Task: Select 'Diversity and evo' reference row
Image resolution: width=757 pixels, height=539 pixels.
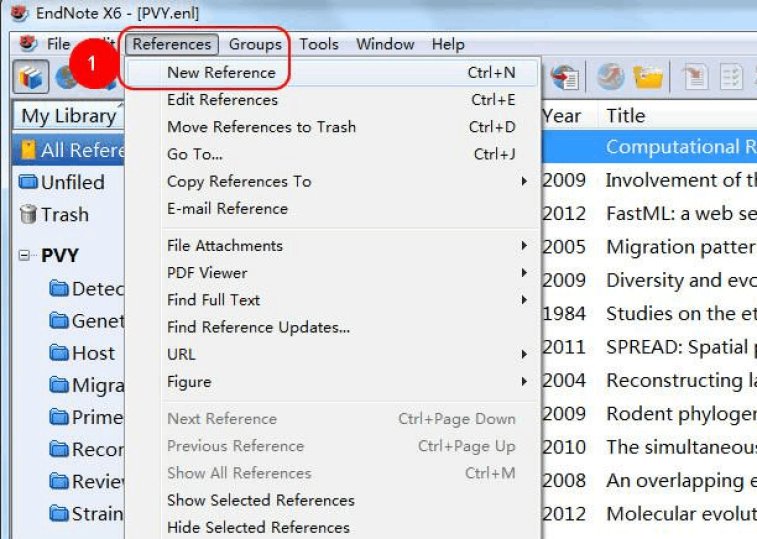Action: 649,280
